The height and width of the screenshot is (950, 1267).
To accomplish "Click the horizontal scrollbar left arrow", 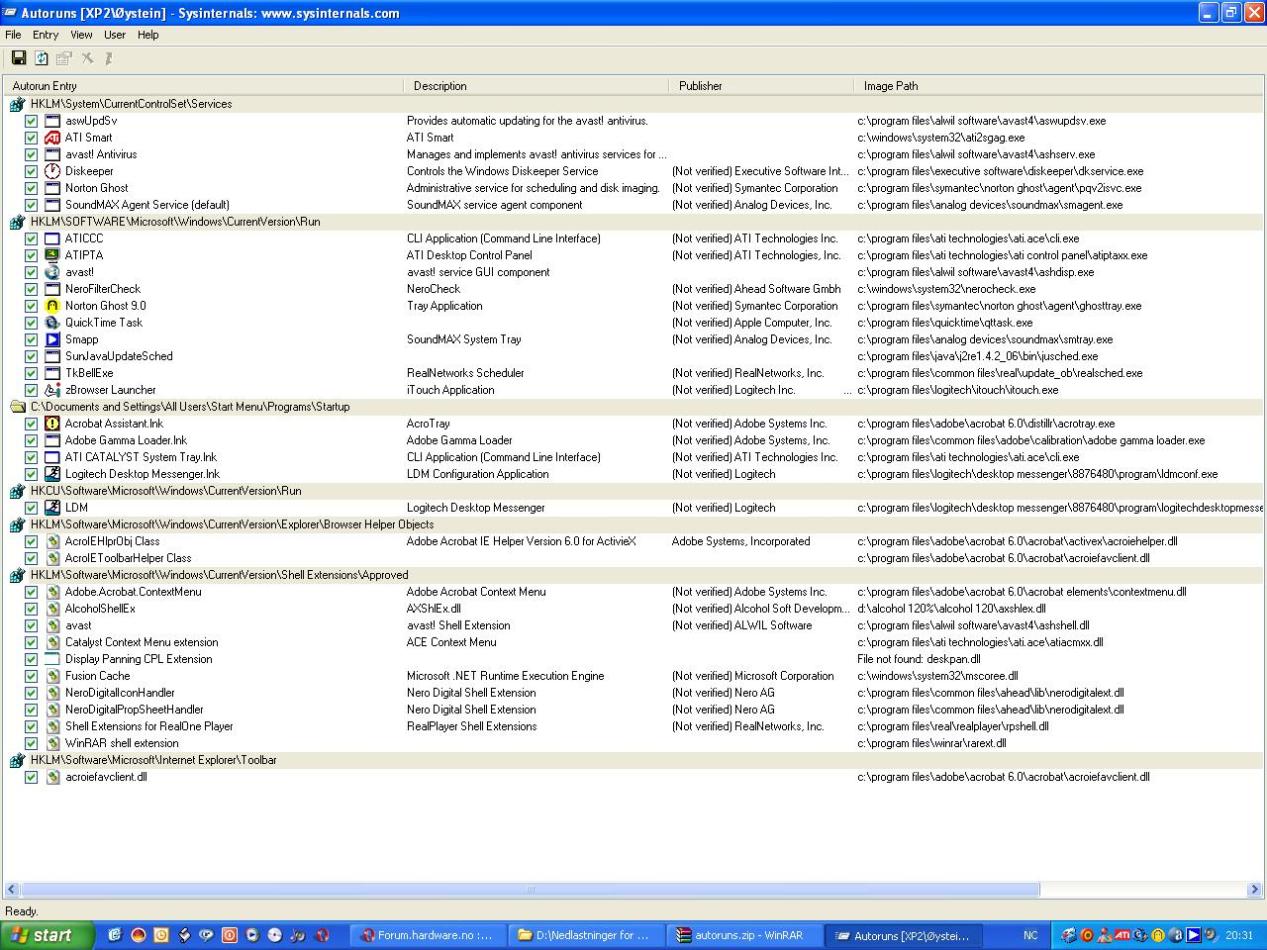I will [x=13, y=889].
